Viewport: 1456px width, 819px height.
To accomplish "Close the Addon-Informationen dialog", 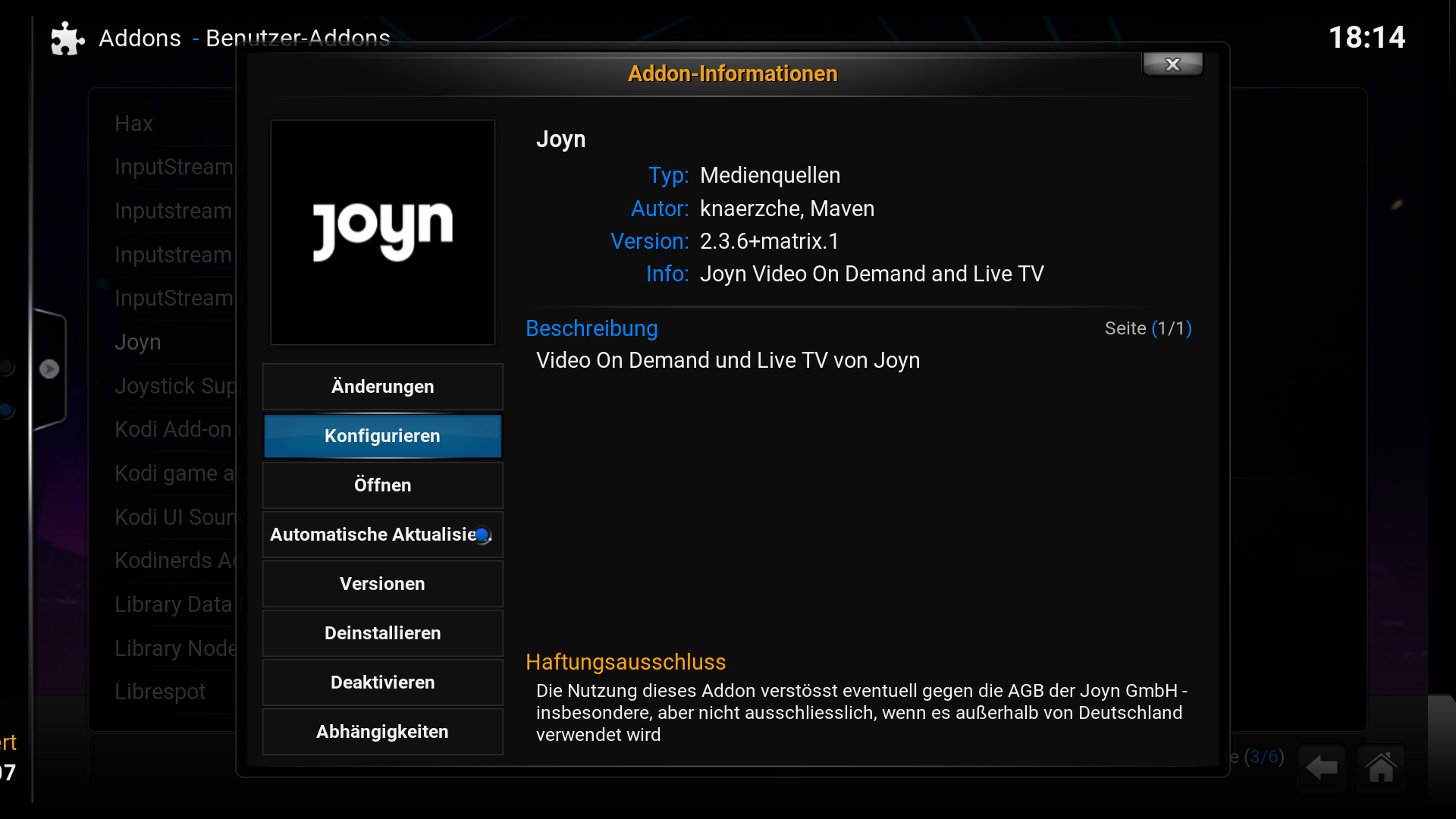I will [x=1172, y=64].
